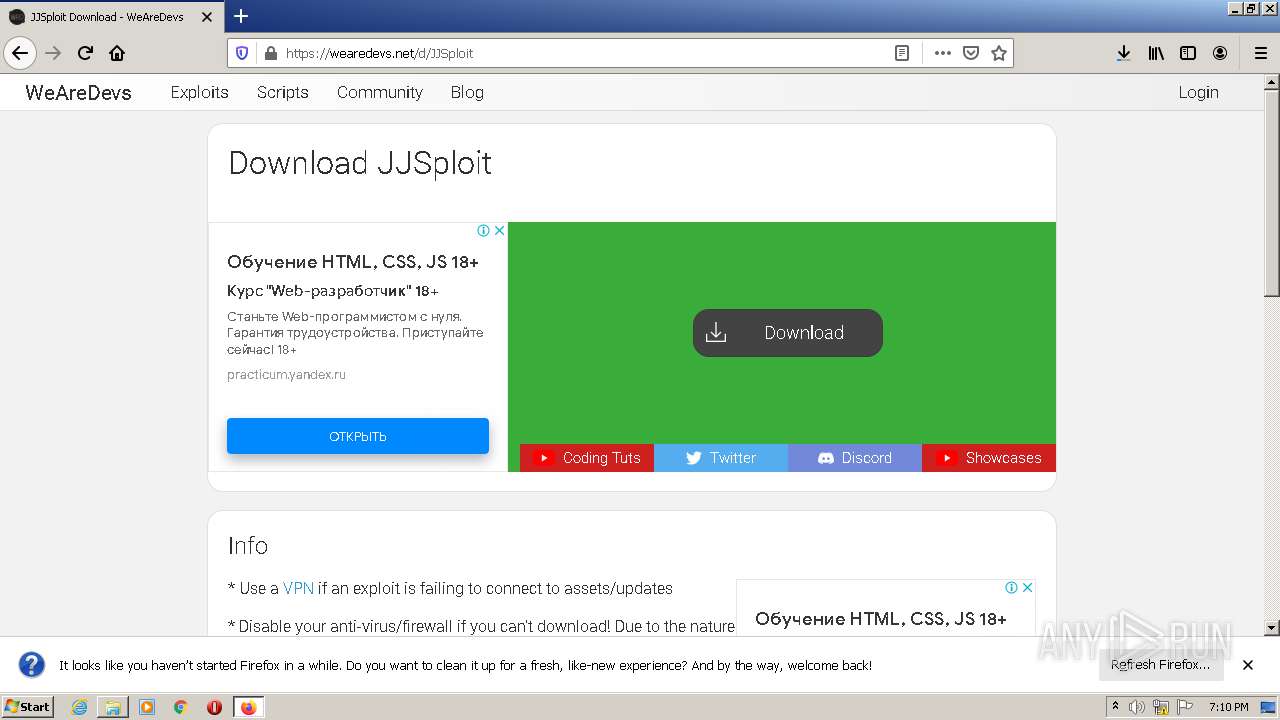Open the Scripts menu item
The height and width of the screenshot is (720, 1280).
coord(282,92)
